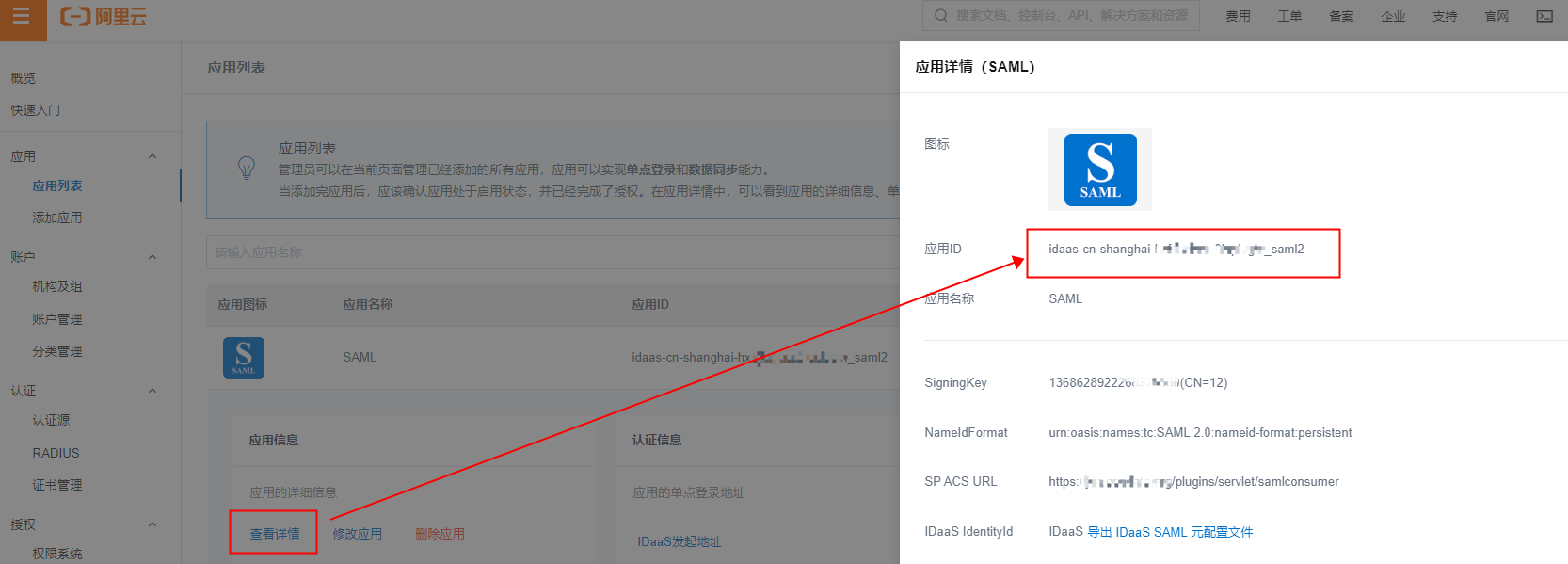Click the 应用信息 card heading
Image resolution: width=1568 pixels, height=564 pixels.
point(274,440)
